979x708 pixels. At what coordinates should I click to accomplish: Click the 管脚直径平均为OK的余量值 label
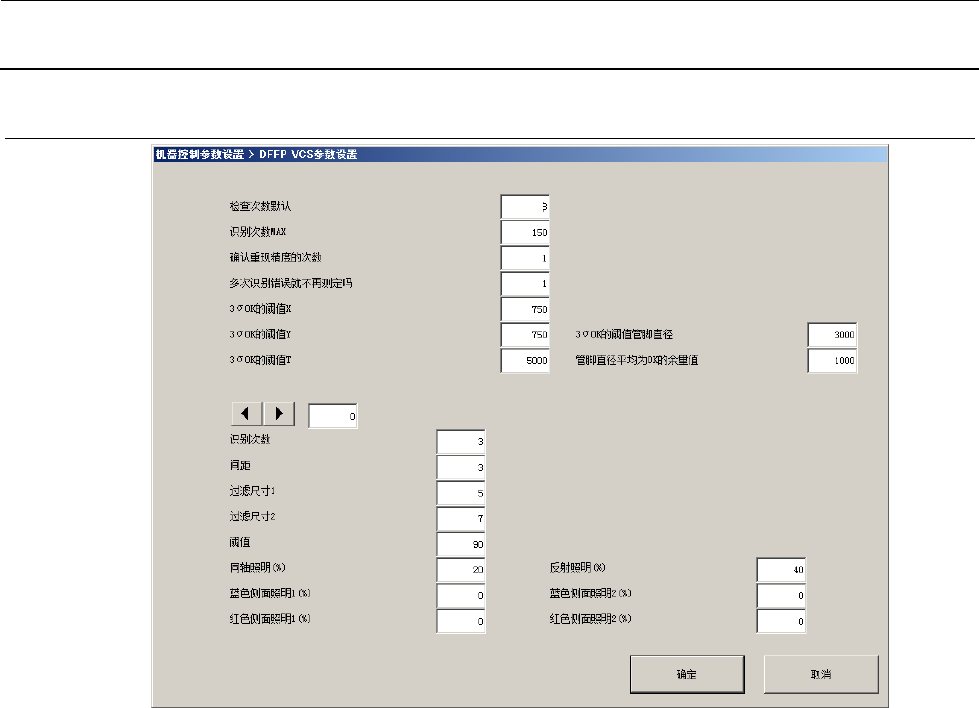coord(636,360)
